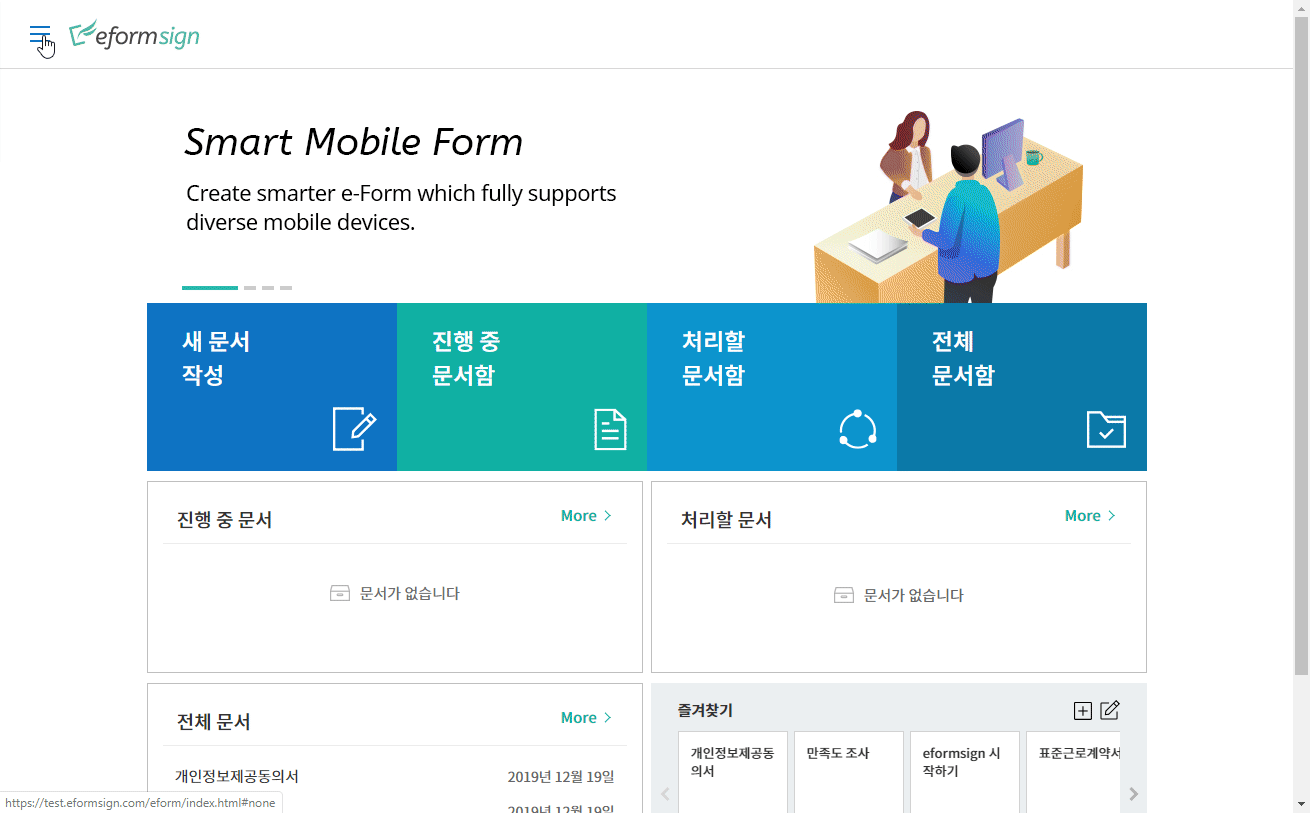1310x813 pixels.
Task: Click More in 전체 문서 panel
Action: coord(586,718)
